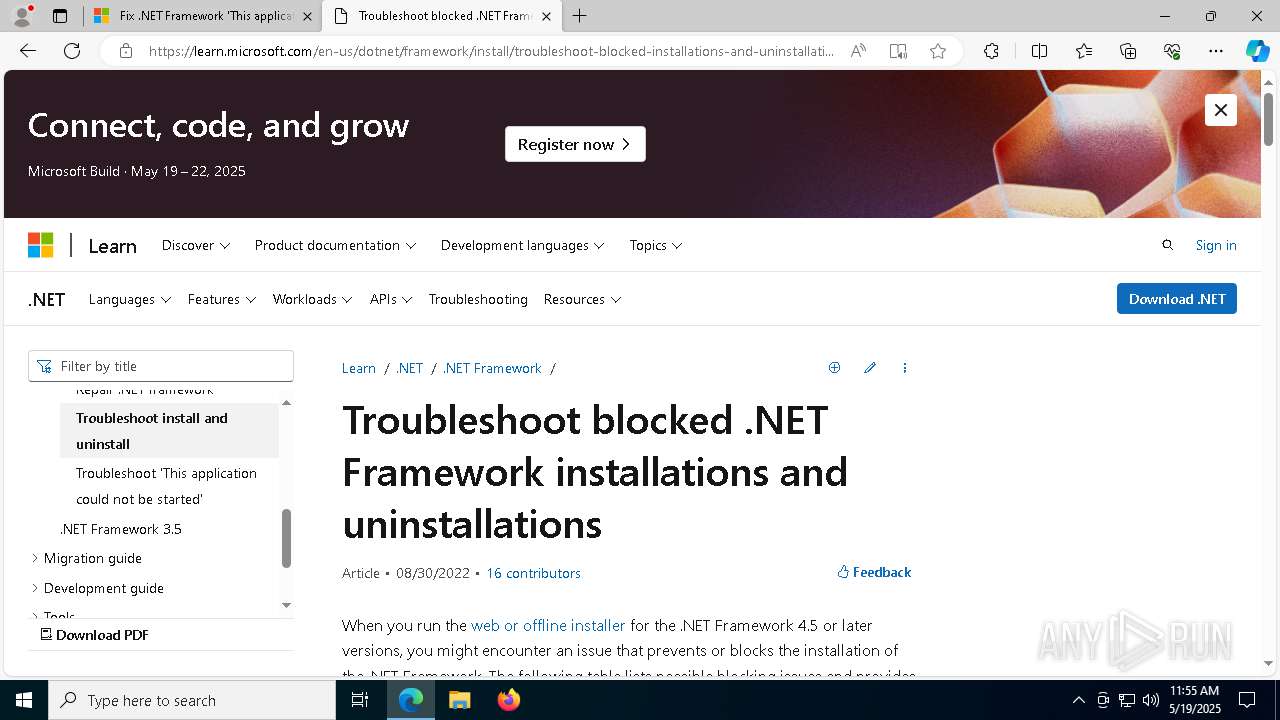This screenshot has height=720, width=1280.
Task: Open the split screen icon
Action: [1039, 51]
